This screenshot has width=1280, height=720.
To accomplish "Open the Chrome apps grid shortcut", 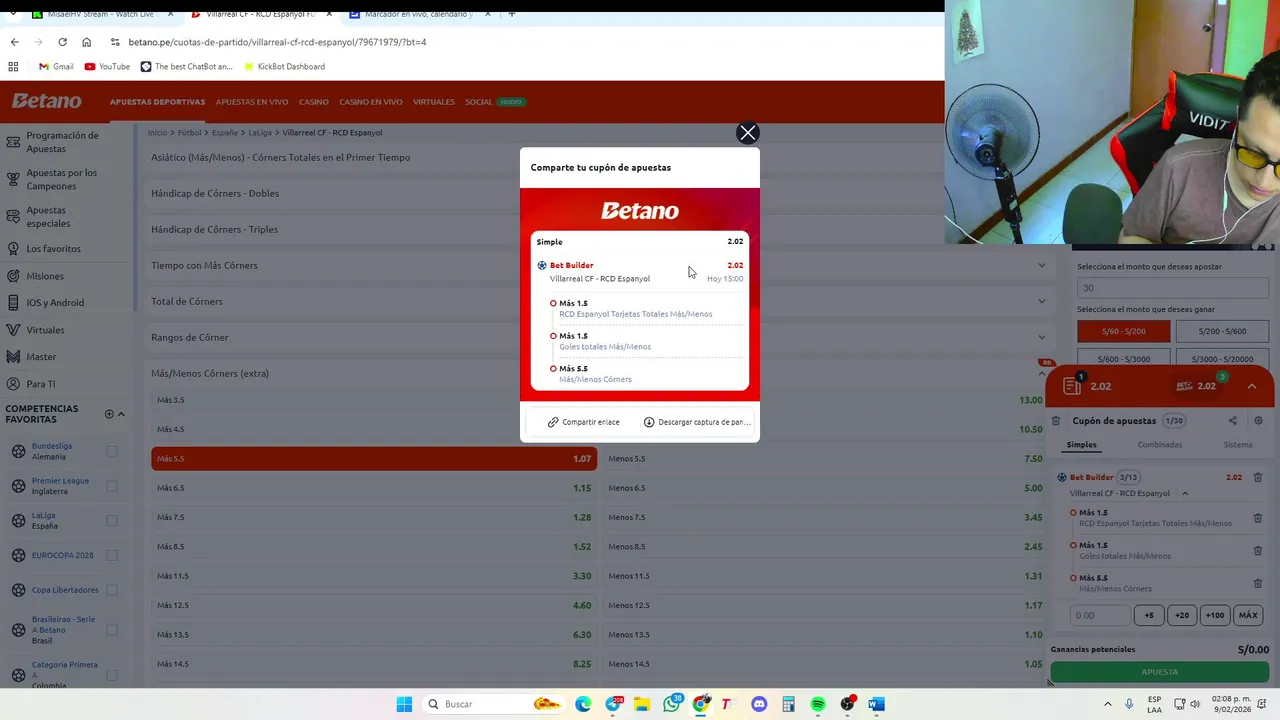I will (13, 67).
